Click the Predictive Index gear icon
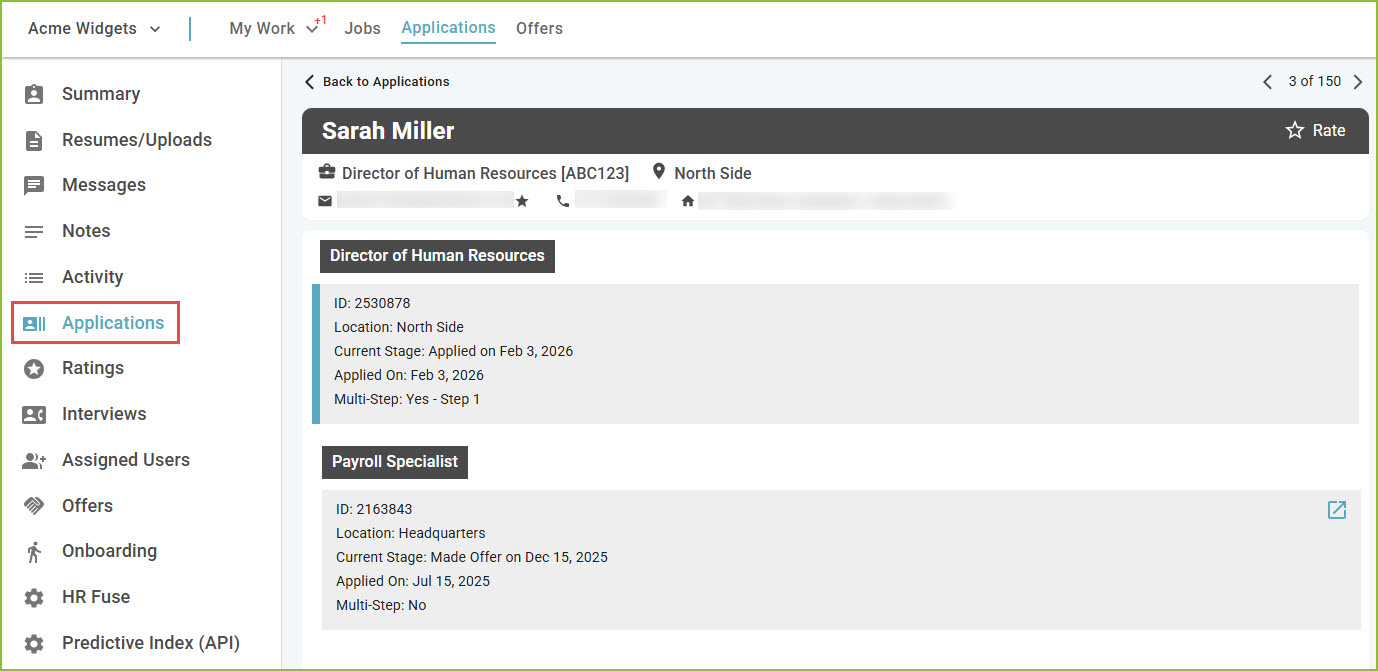 [34, 643]
